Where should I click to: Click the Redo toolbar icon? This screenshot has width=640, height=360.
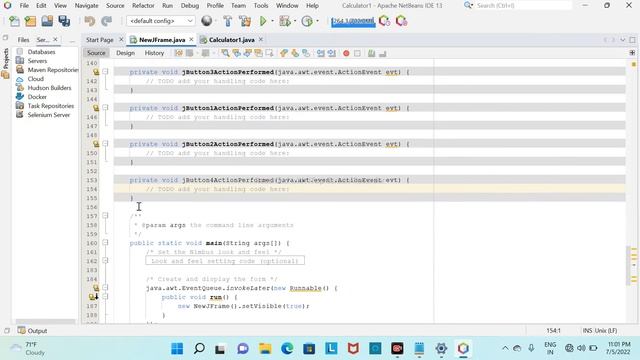(107, 21)
